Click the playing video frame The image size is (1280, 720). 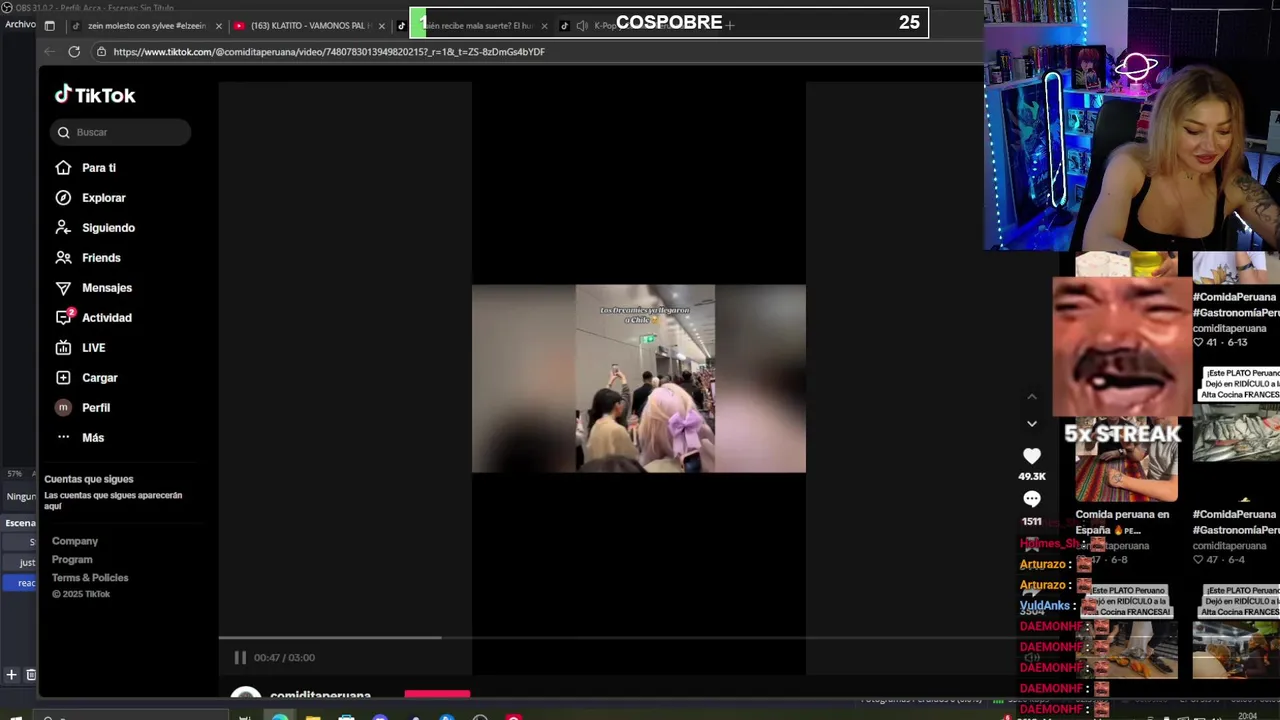point(639,378)
